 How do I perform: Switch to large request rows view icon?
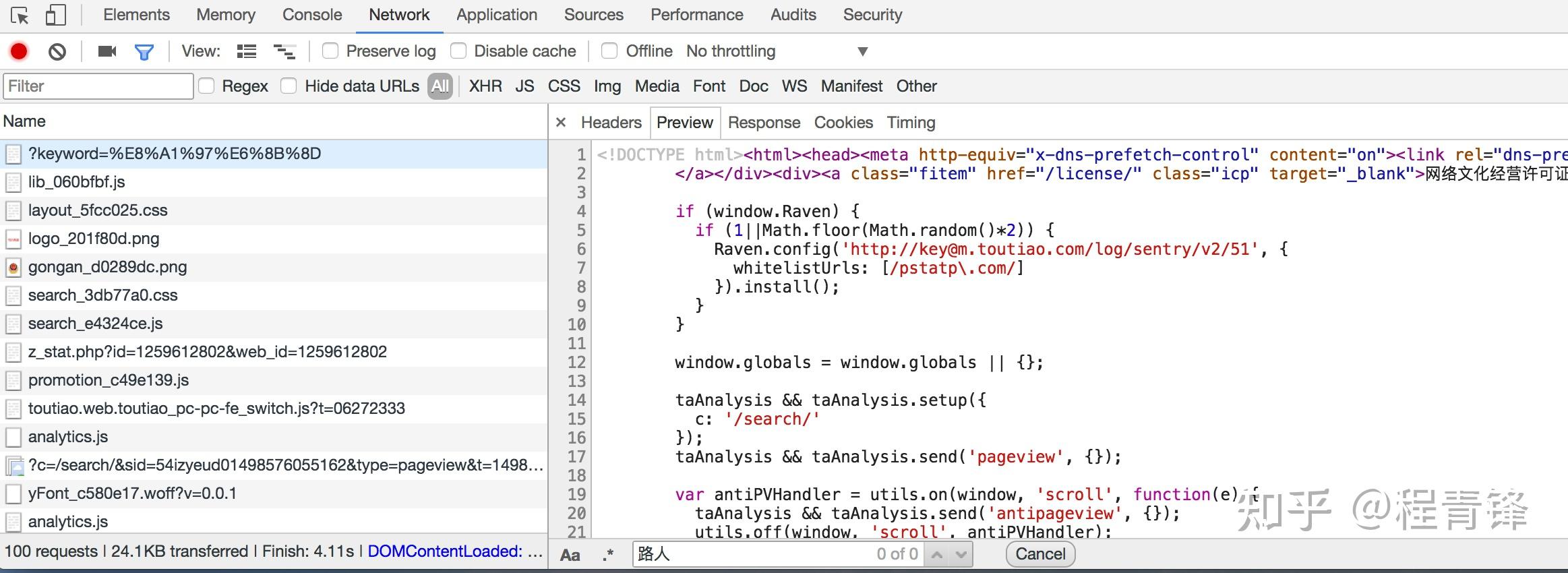(247, 51)
